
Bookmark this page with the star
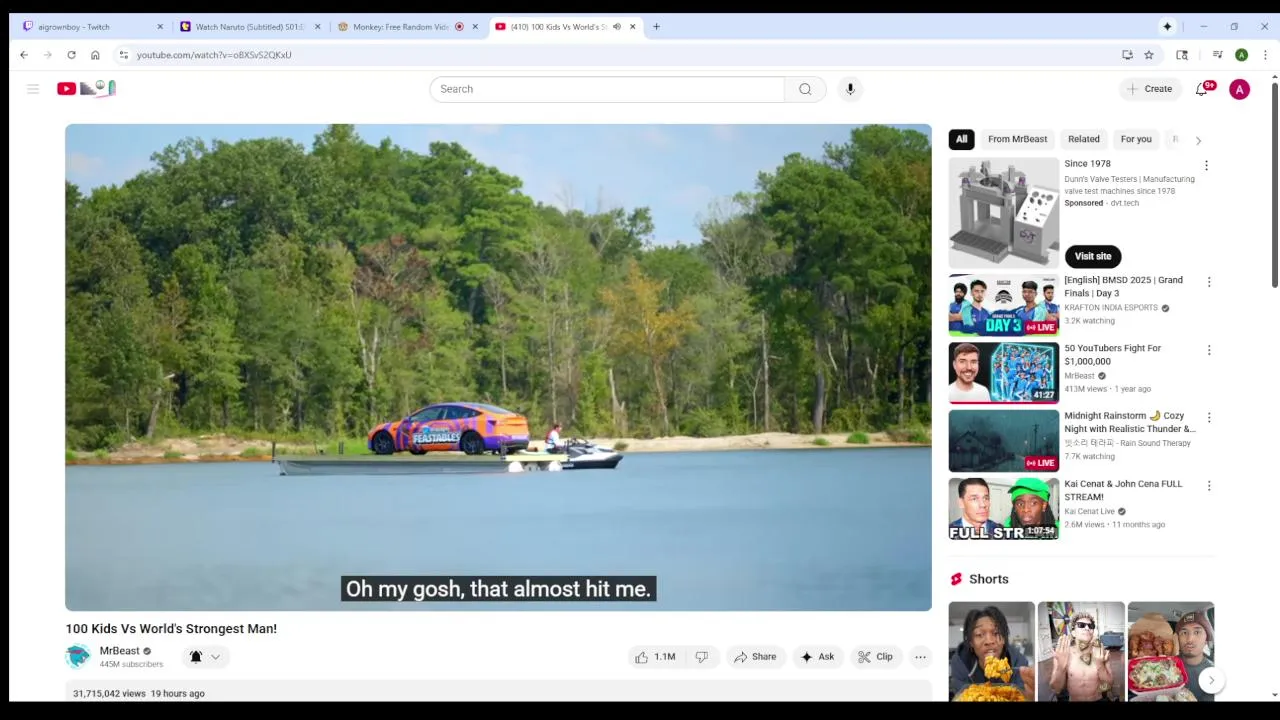pos(1149,55)
